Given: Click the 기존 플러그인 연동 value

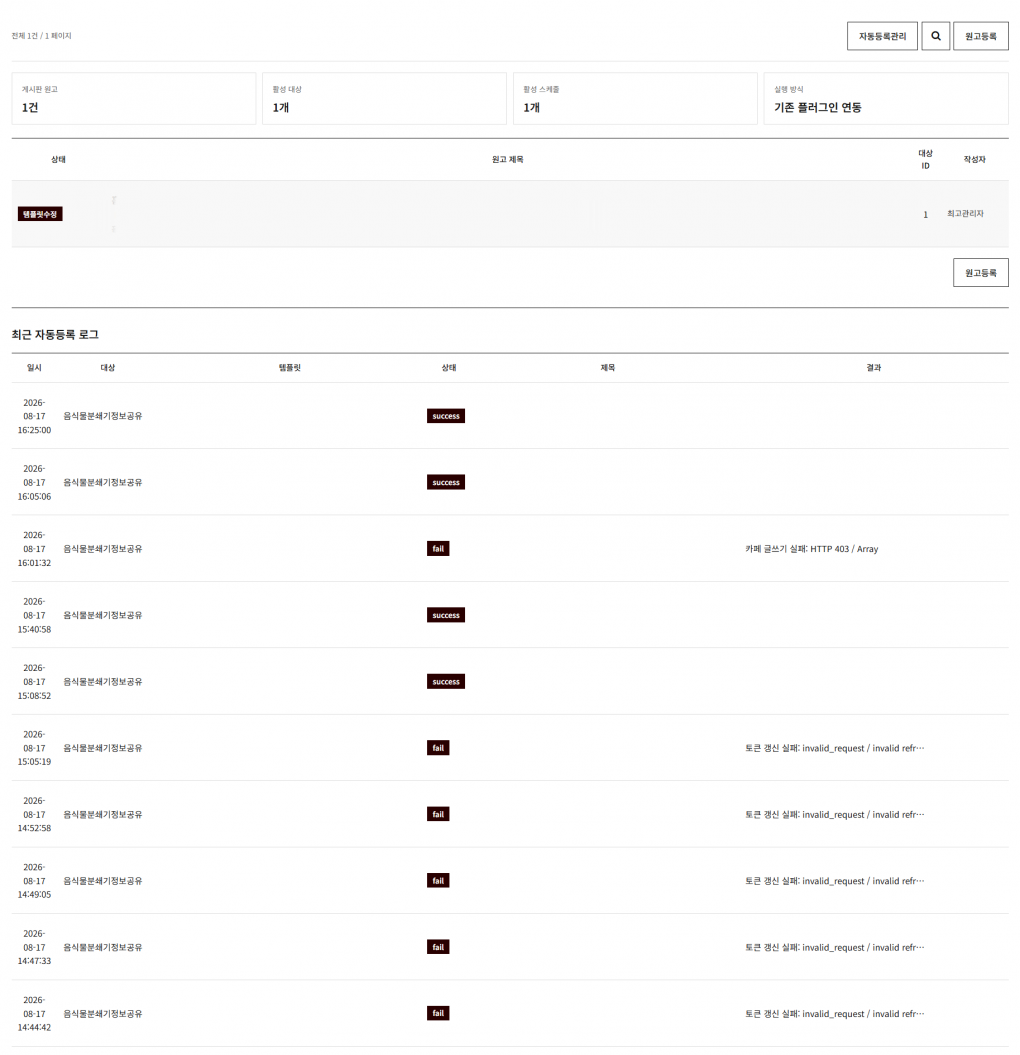Looking at the screenshot, I should tap(817, 108).
